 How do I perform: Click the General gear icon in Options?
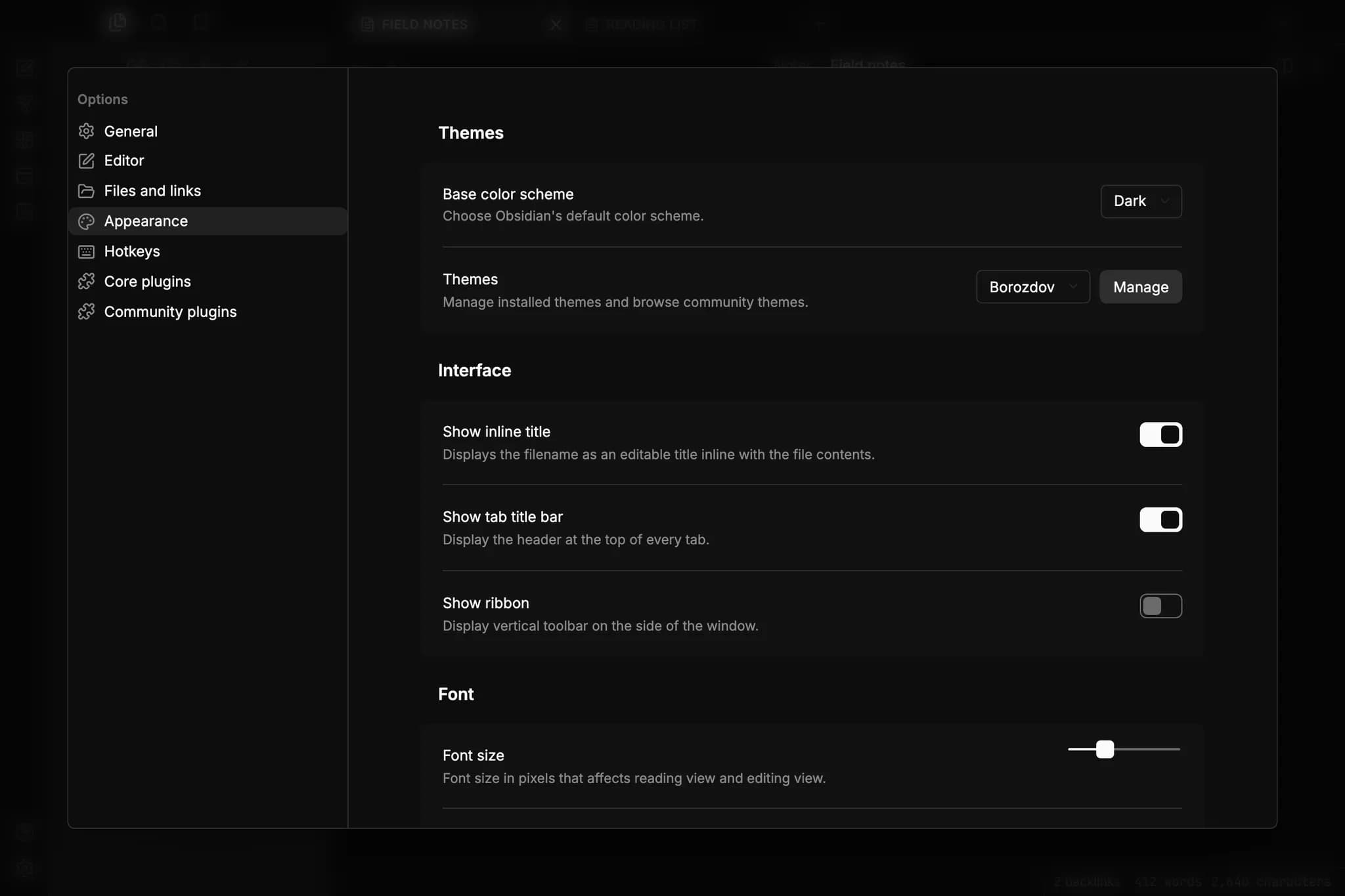86,131
